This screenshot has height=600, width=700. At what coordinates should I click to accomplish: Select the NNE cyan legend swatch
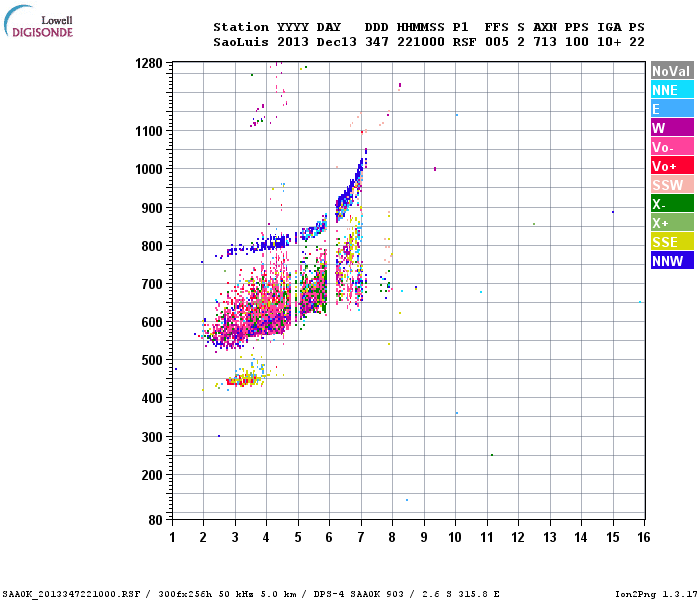[x=672, y=90]
